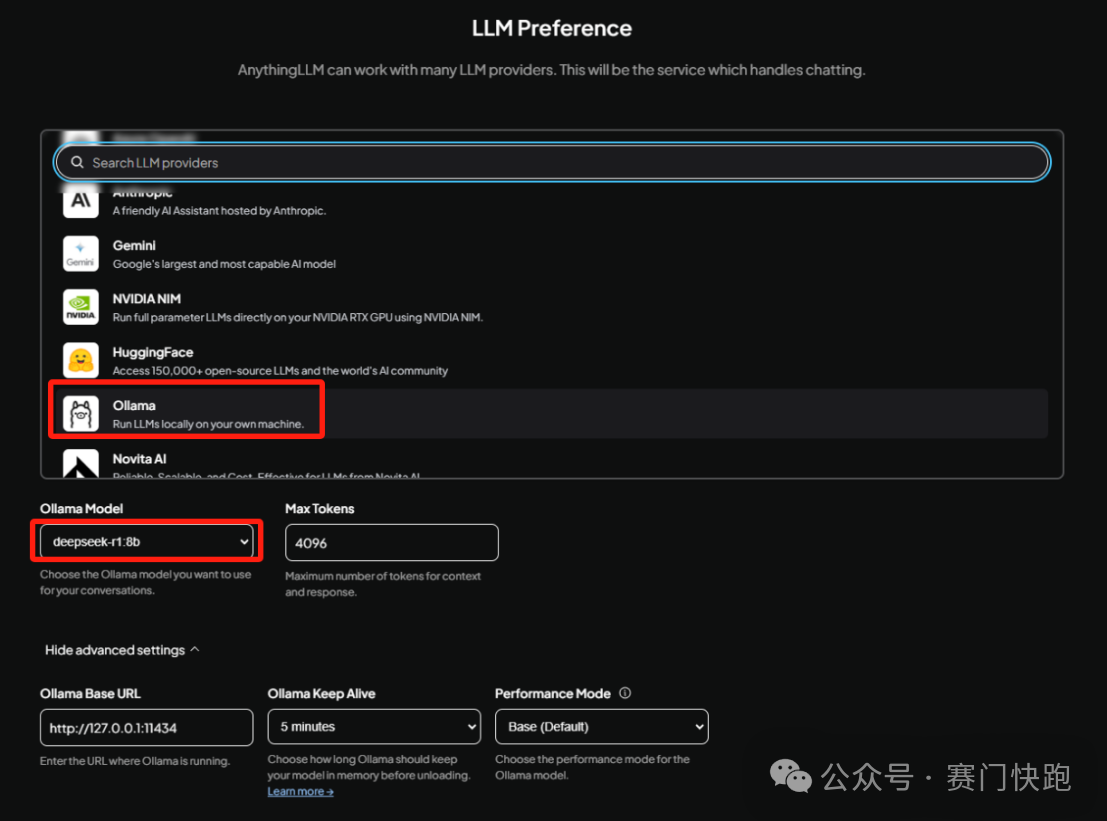
Task: Focus the Search LLM providers field
Action: pos(552,162)
